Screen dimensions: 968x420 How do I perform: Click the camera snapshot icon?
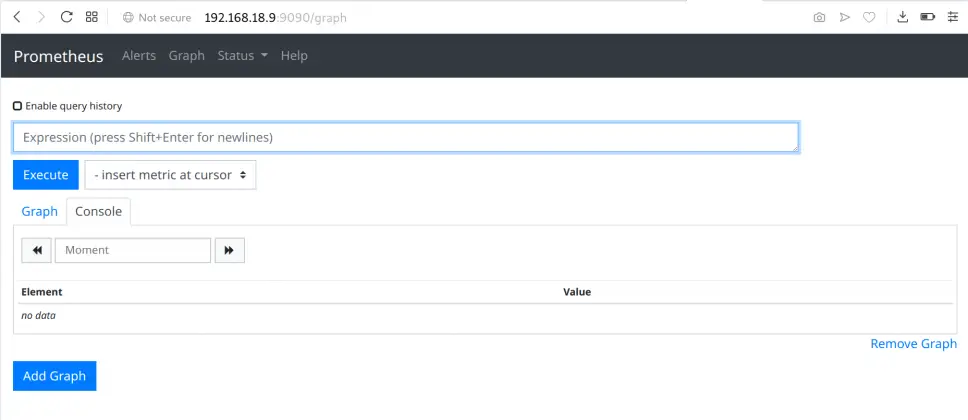pos(819,17)
